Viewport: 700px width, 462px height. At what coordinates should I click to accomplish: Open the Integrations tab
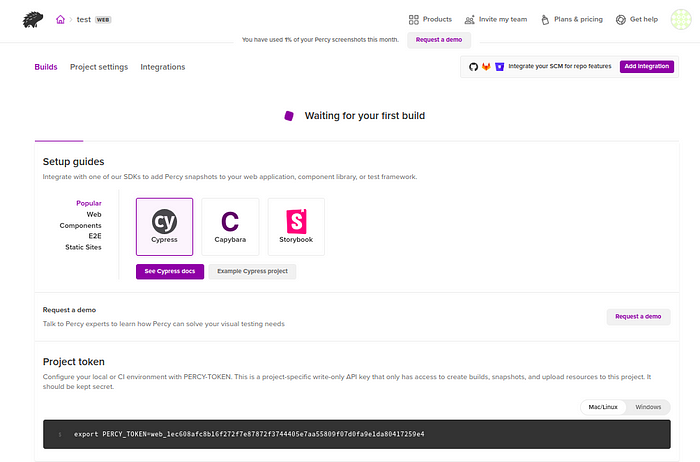(162, 67)
